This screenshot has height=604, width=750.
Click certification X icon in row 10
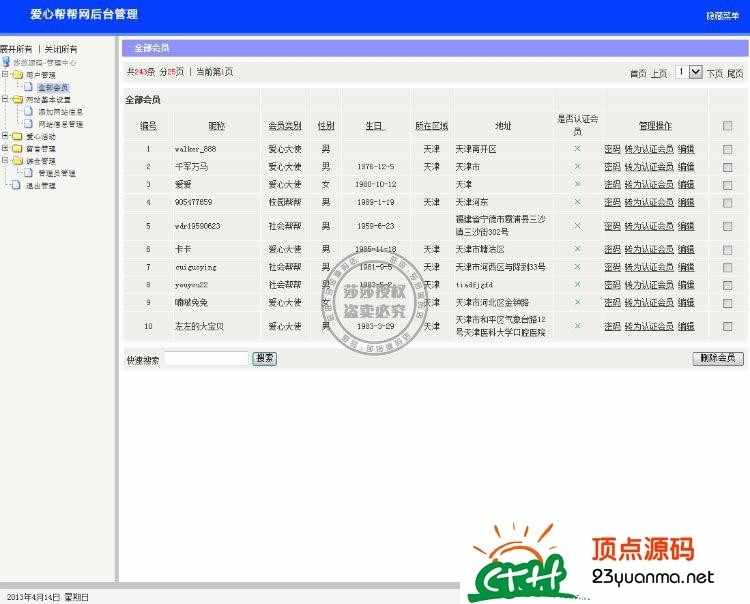click(577, 326)
